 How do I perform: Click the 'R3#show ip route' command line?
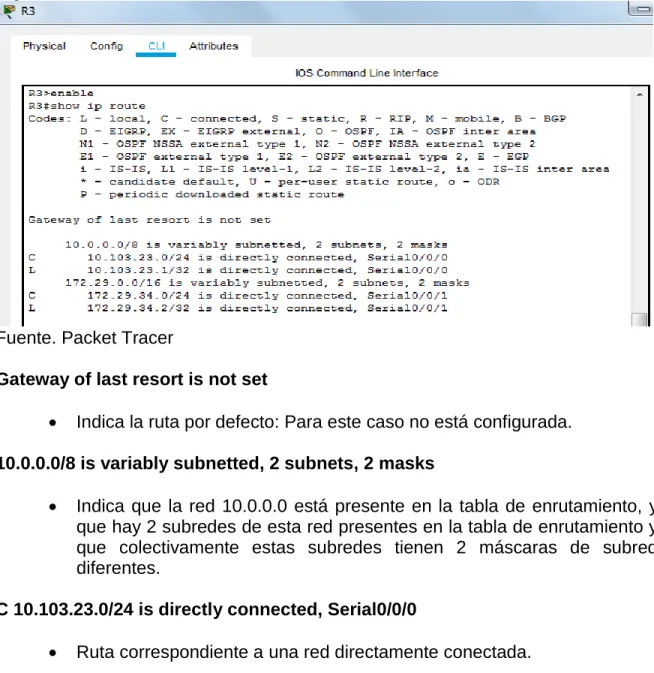pyautogui.click(x=87, y=106)
